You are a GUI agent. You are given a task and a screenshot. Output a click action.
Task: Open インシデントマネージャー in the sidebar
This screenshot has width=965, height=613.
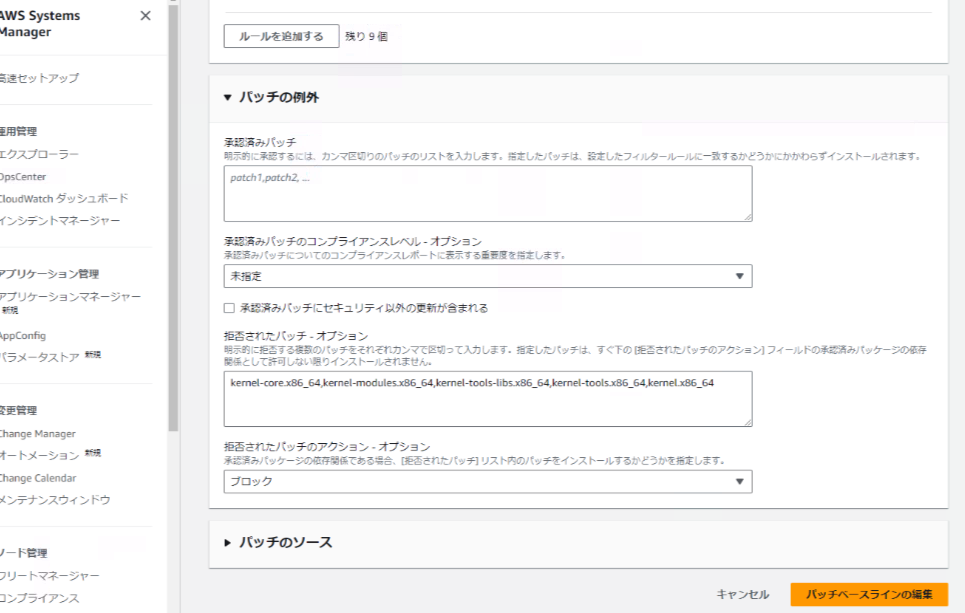point(60,220)
